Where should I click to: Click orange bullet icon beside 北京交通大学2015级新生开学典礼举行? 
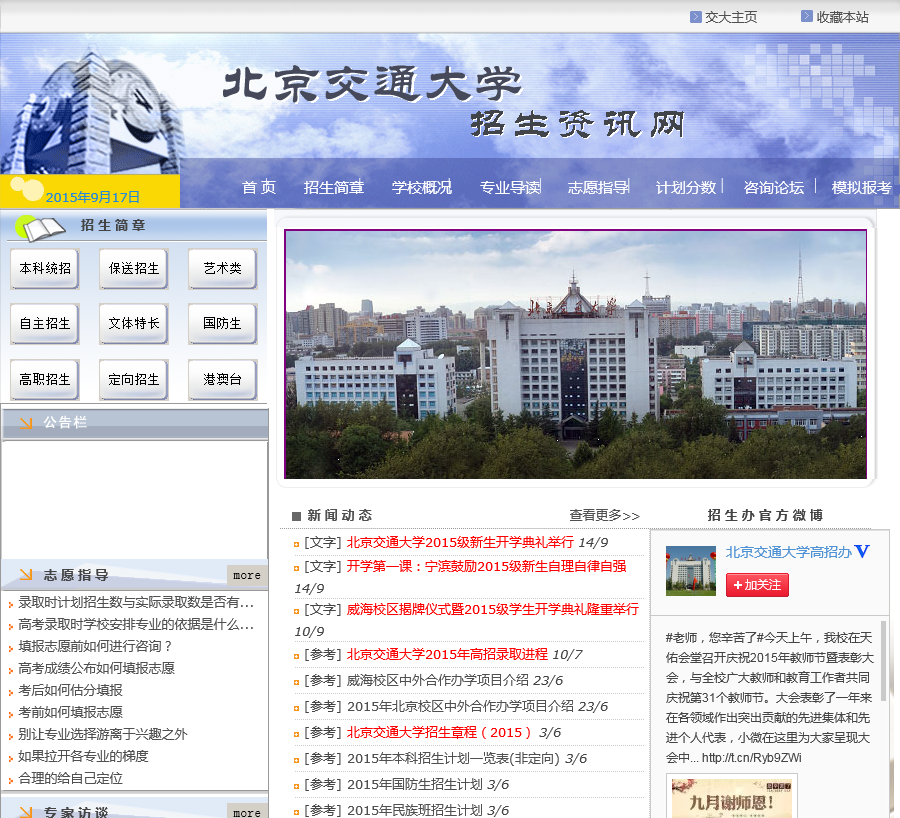(x=296, y=544)
